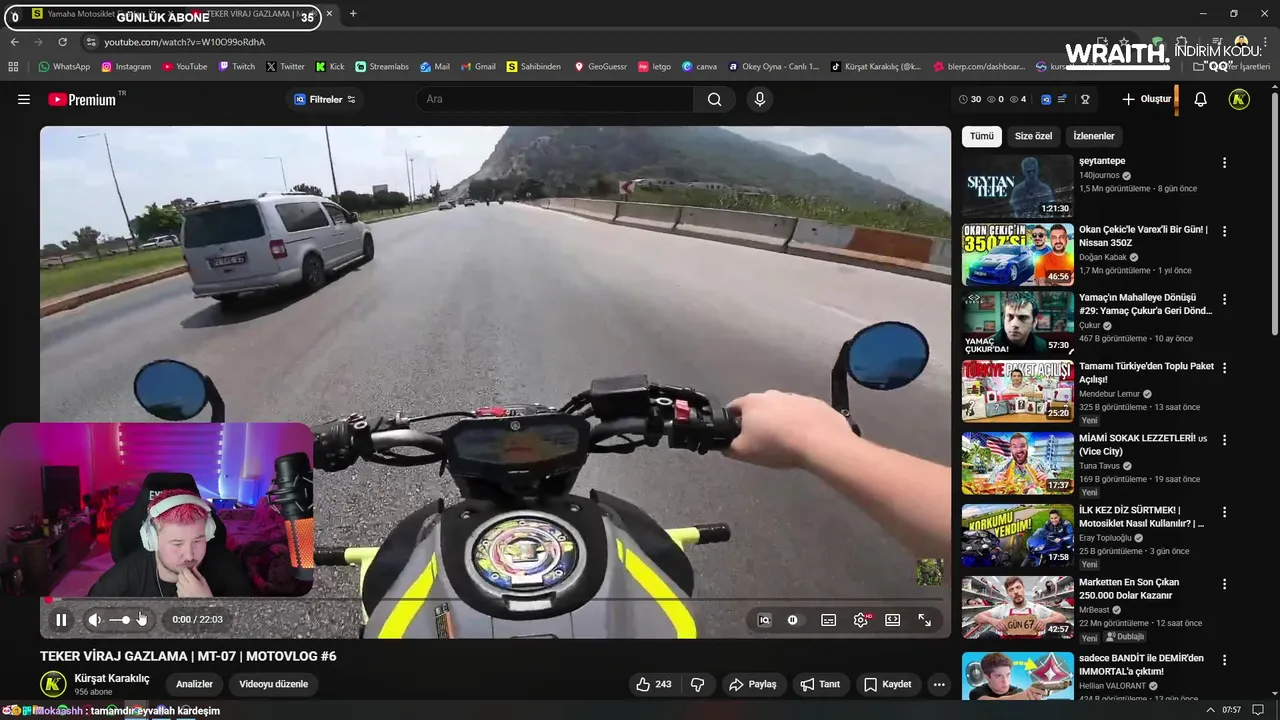Open the YouTube hamburger guide menu
The height and width of the screenshot is (720, 1280).
24,99
